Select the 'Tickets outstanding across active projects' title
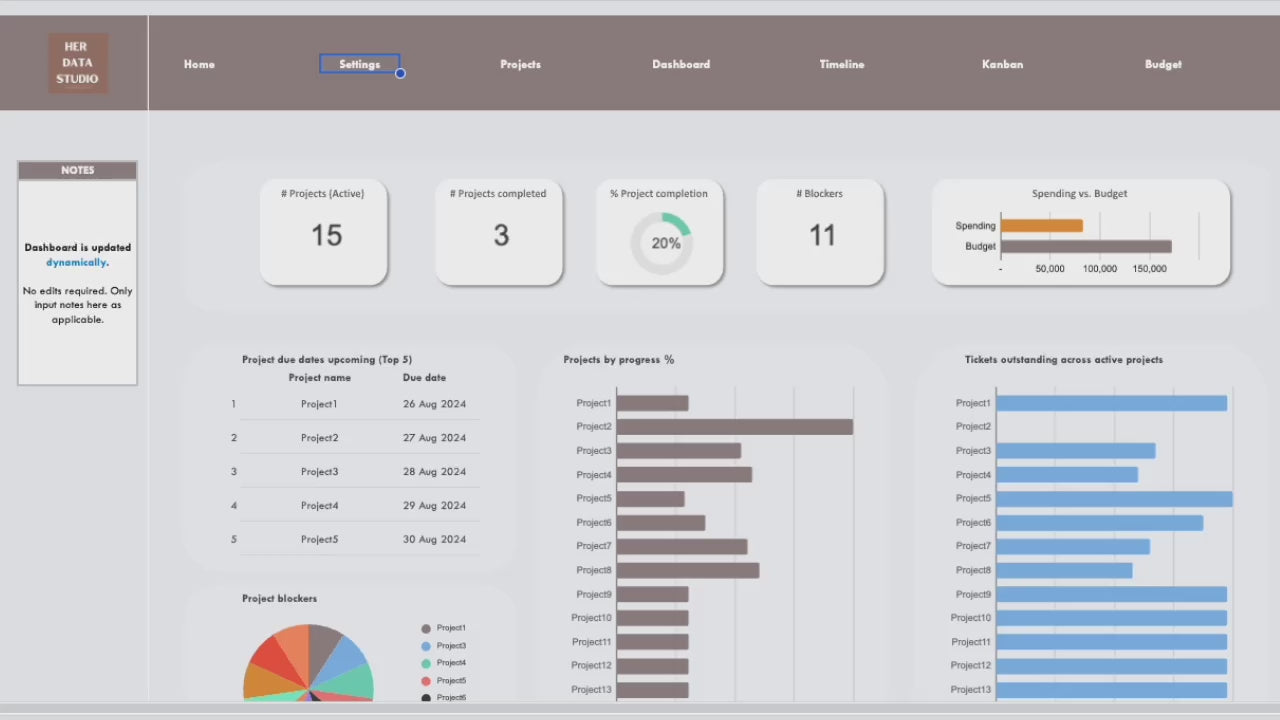 click(1064, 360)
